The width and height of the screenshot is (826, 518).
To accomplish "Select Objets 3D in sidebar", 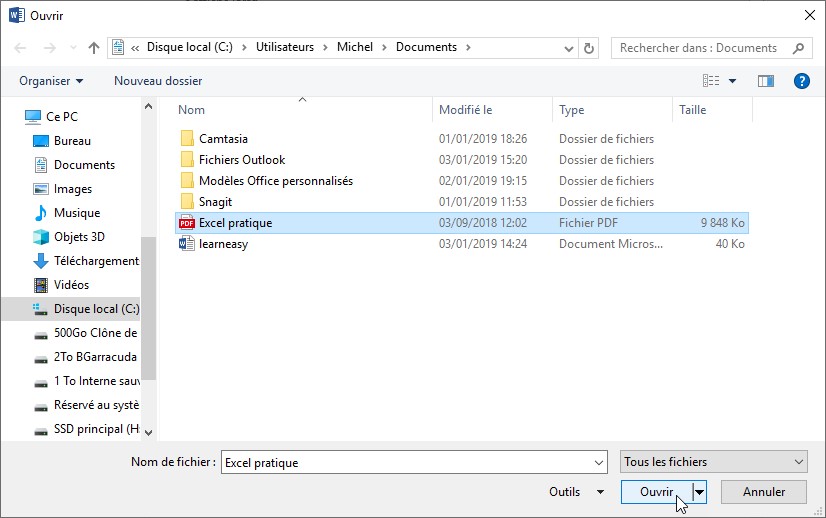I will point(79,237).
